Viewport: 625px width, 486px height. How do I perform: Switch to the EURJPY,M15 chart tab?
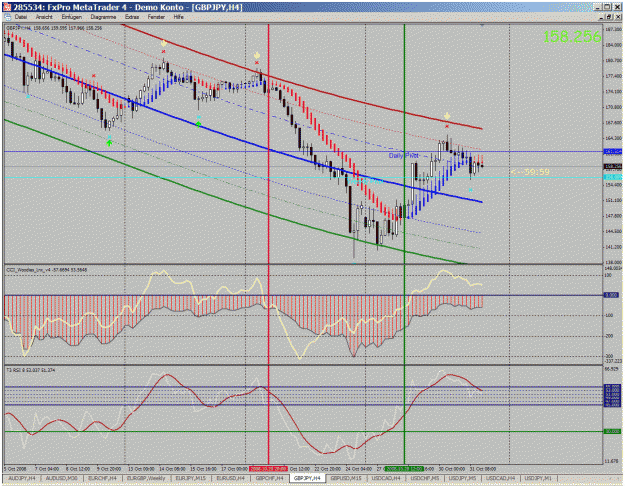(191, 478)
